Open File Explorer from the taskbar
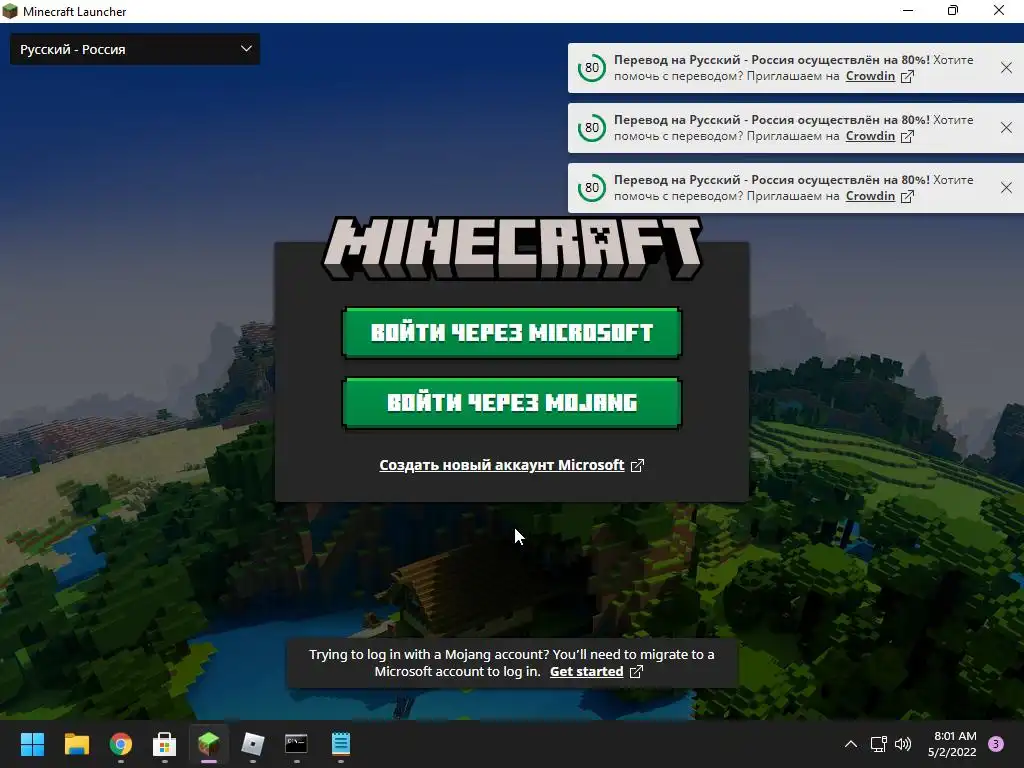The width and height of the screenshot is (1024, 768). click(76, 744)
